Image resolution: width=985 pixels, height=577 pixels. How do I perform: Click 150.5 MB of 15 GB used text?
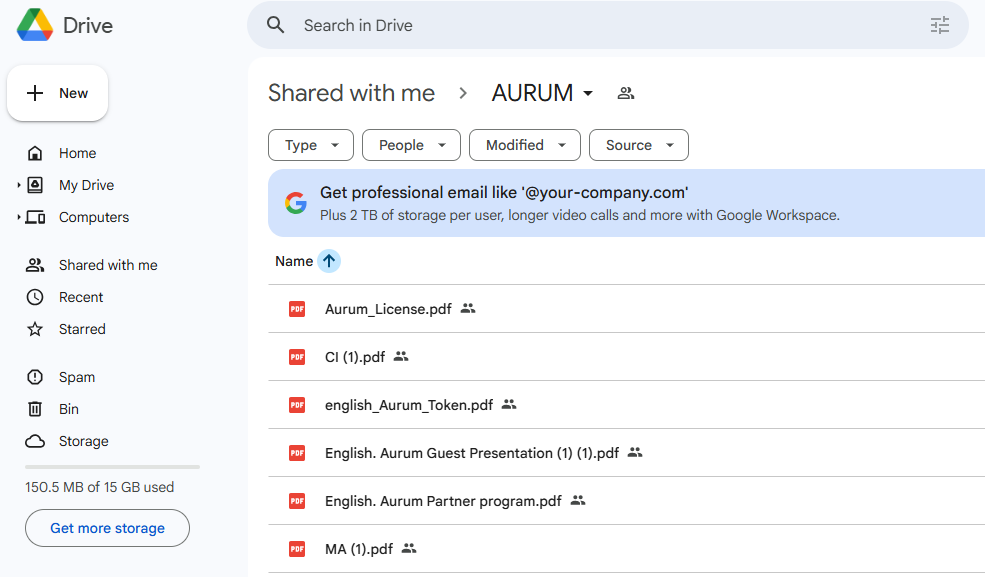tap(99, 487)
